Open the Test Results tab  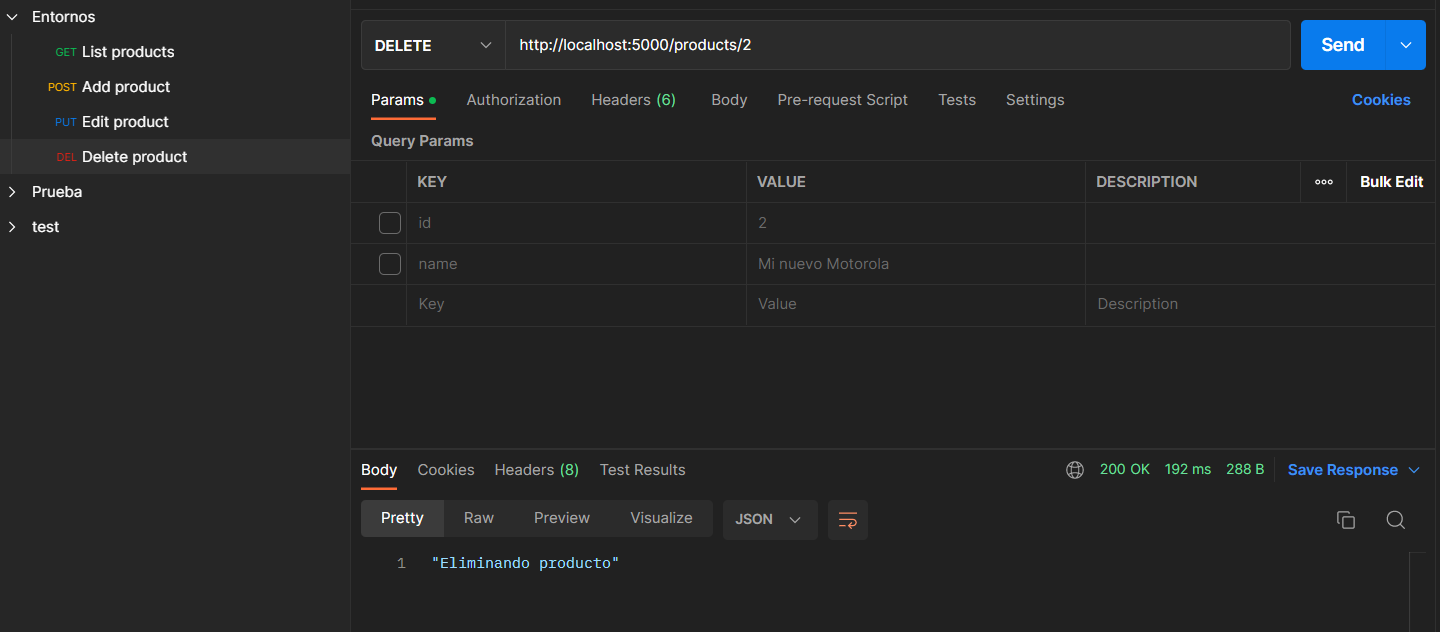pyautogui.click(x=643, y=470)
